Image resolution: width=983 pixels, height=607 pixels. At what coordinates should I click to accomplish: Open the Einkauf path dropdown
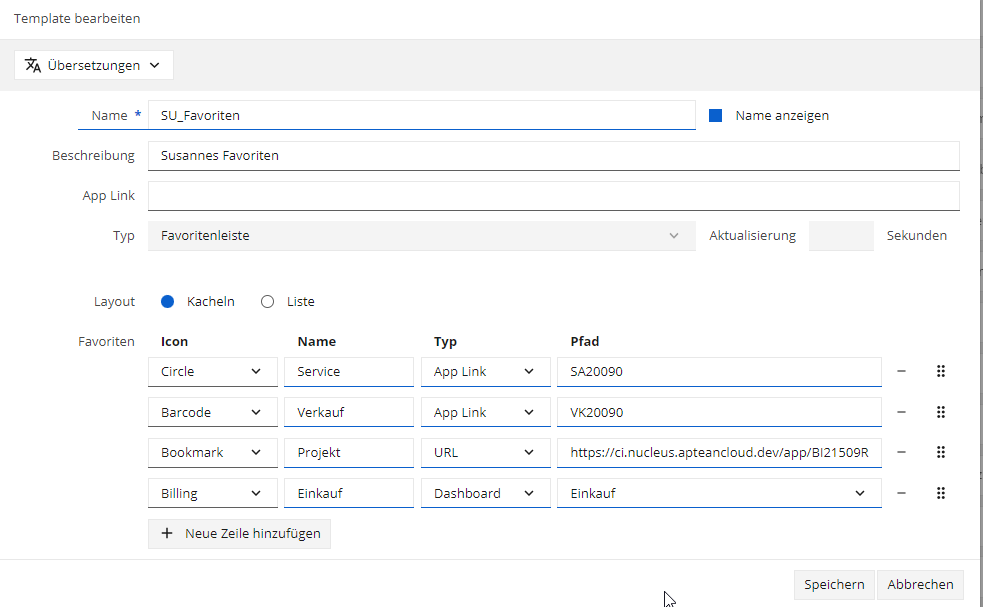tap(719, 493)
